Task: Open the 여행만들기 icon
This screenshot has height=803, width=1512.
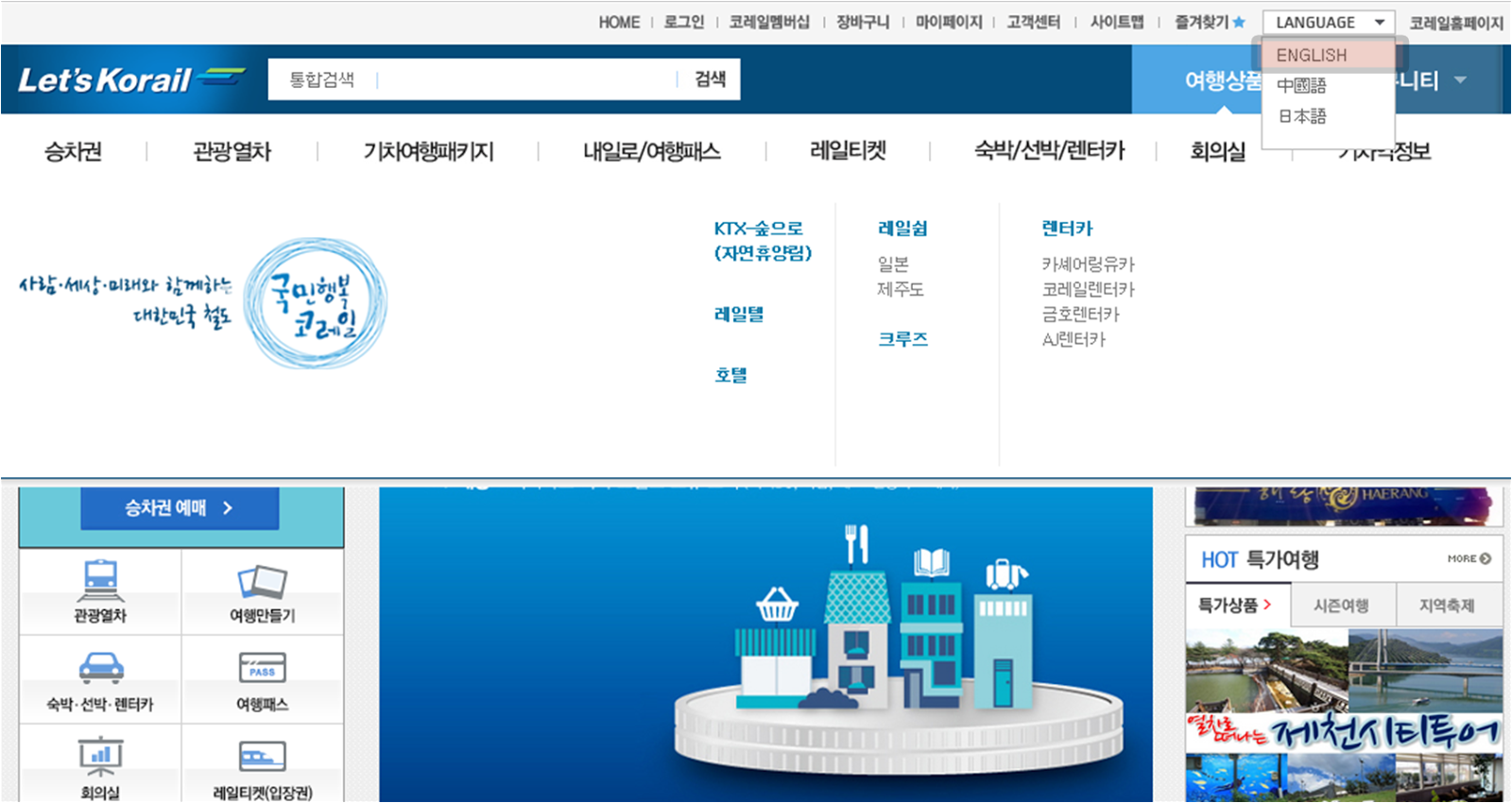Action: 262,581
